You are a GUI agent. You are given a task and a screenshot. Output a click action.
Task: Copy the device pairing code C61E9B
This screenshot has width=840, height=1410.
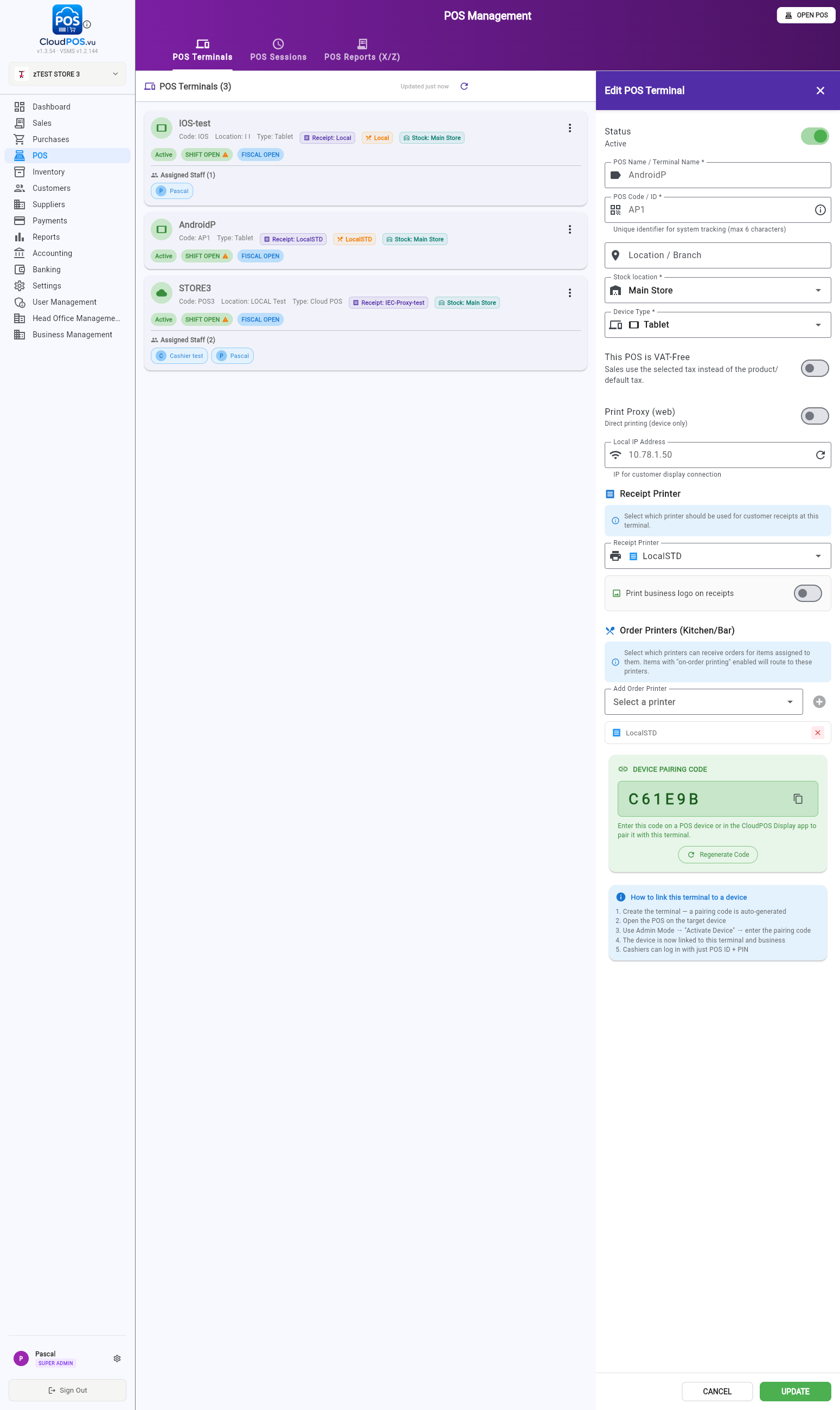coord(798,799)
